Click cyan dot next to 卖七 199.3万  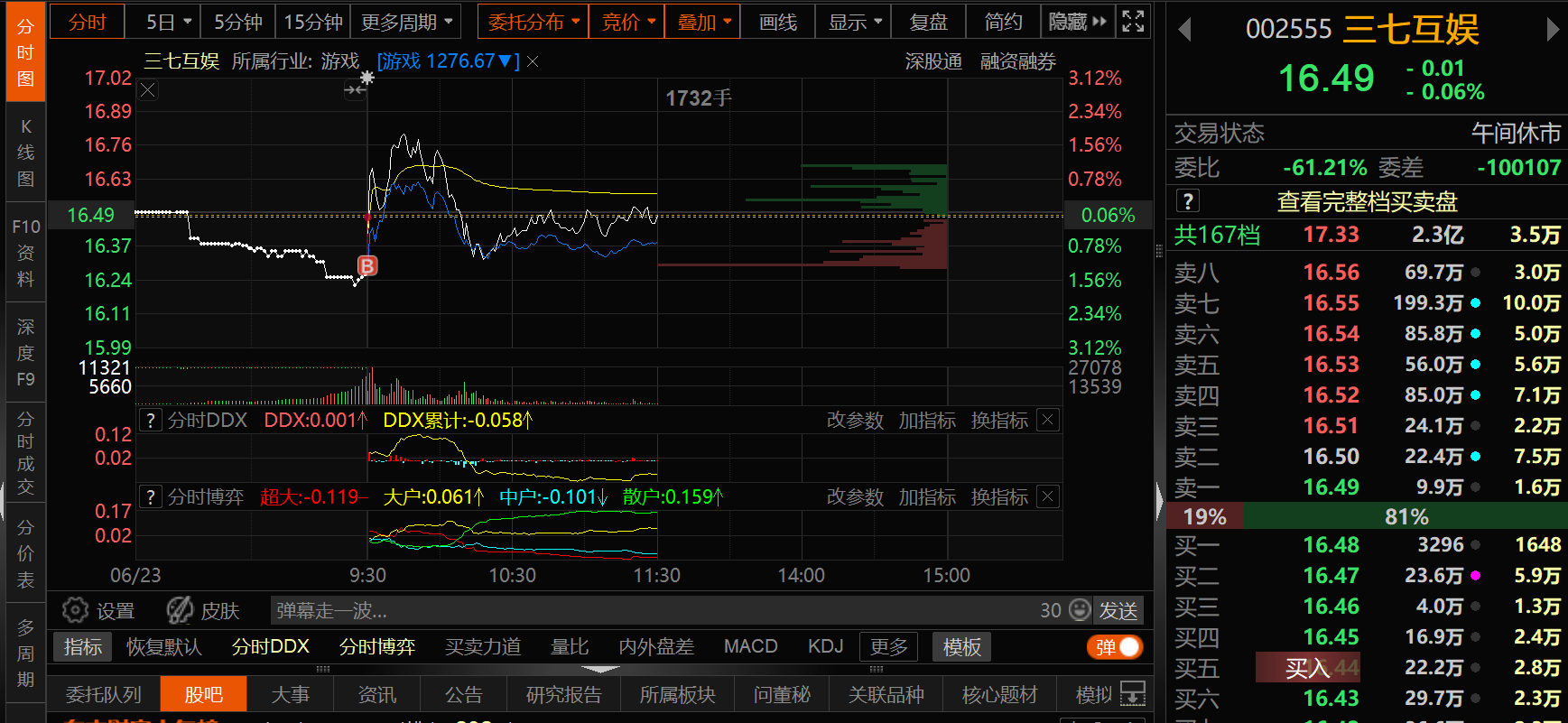click(1475, 303)
